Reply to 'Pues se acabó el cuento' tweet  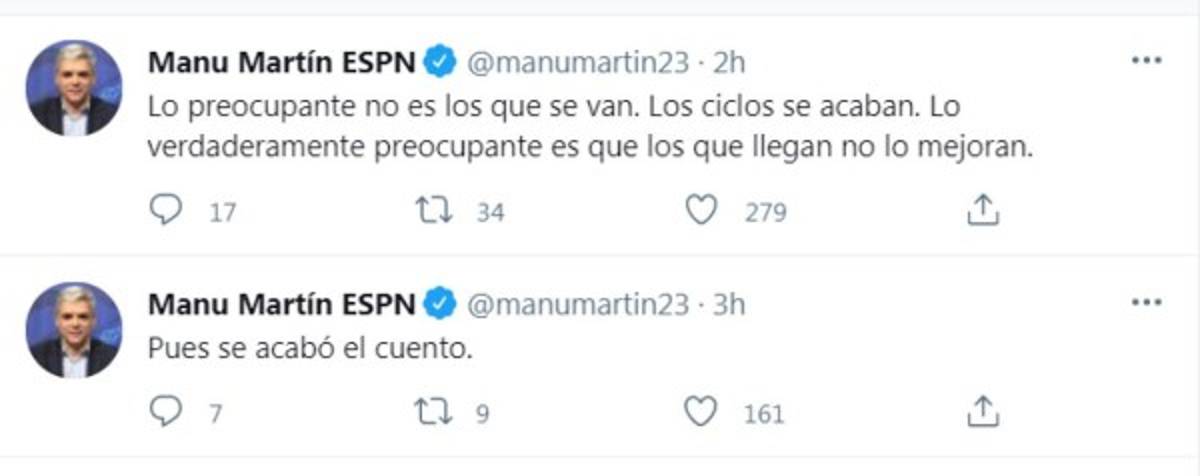click(165, 411)
